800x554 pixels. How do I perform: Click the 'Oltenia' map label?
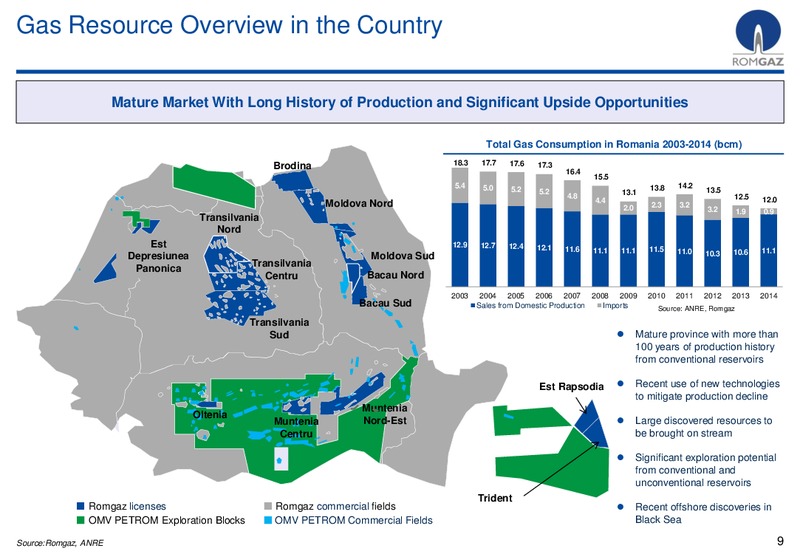click(x=210, y=414)
